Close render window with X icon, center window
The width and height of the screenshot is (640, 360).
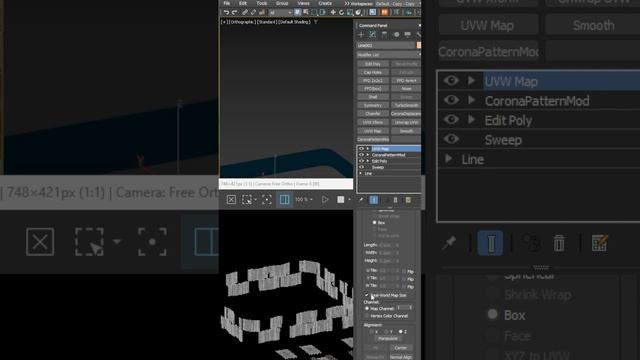231,200
